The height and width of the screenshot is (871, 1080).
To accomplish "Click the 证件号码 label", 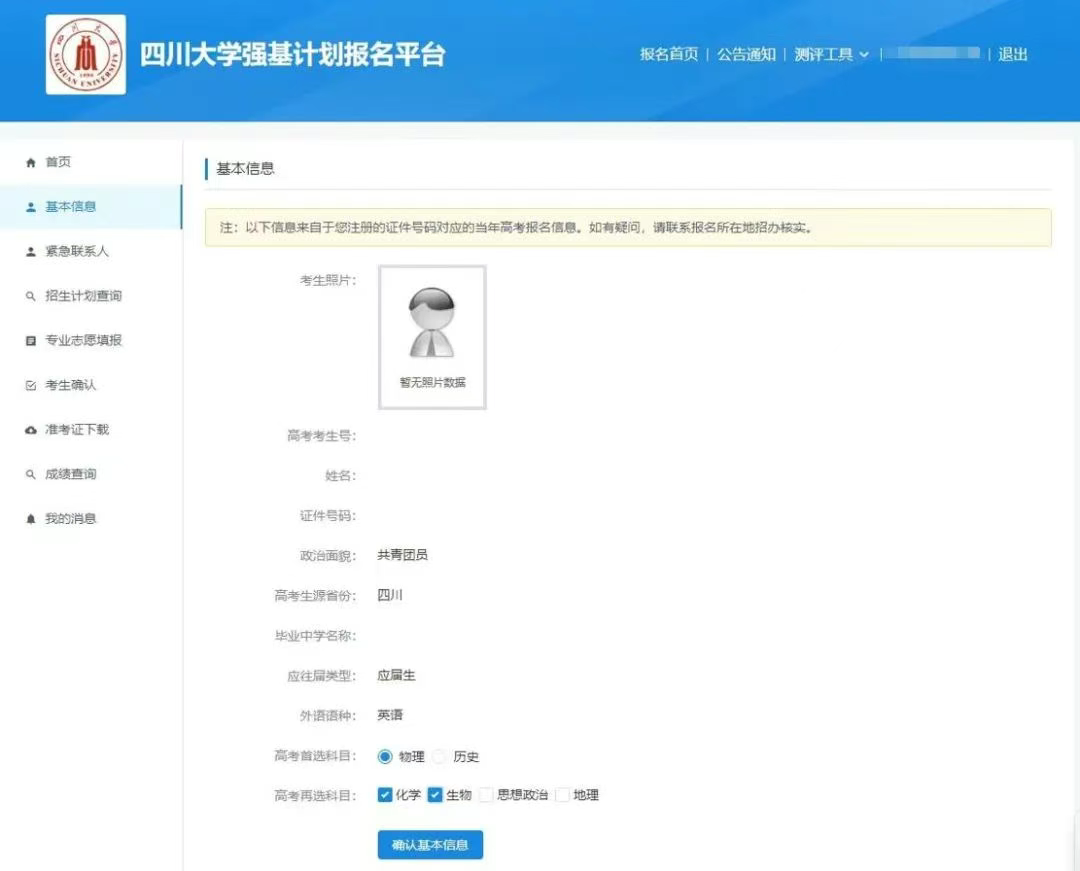I will [x=328, y=516].
